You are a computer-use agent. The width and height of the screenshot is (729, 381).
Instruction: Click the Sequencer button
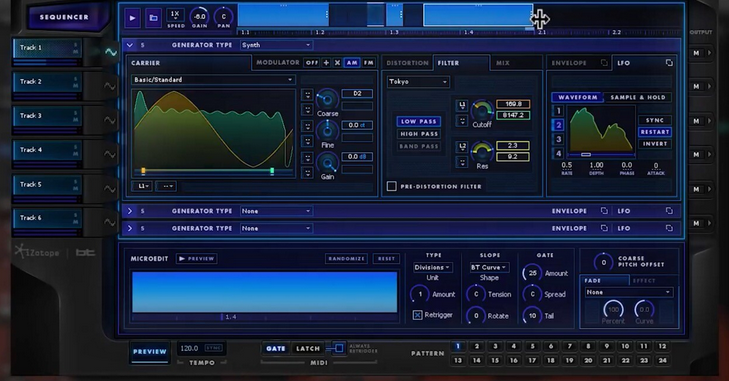(64, 17)
